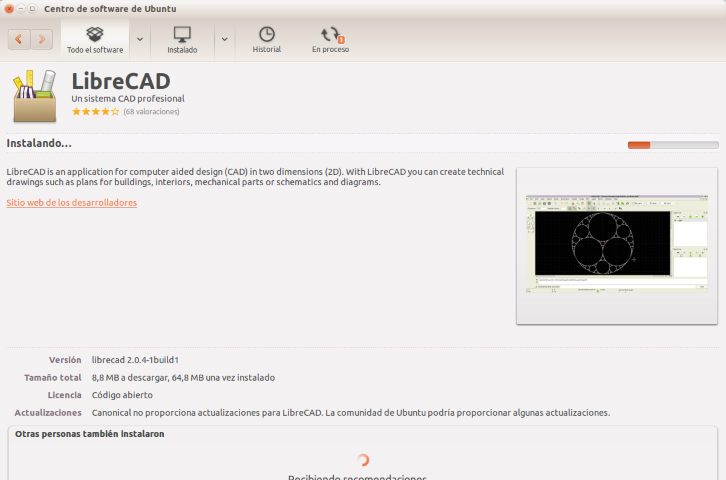Click the 'Versión' label
Viewport: 726px width, 480px height.
click(x=65, y=360)
